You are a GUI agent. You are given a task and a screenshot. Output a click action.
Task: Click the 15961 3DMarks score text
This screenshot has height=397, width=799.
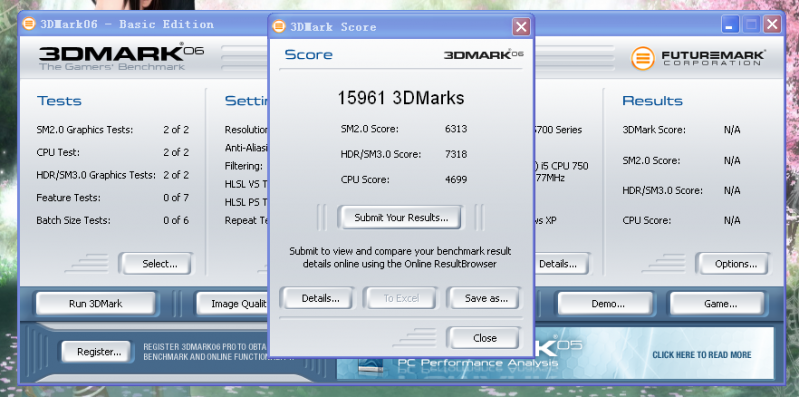401,98
